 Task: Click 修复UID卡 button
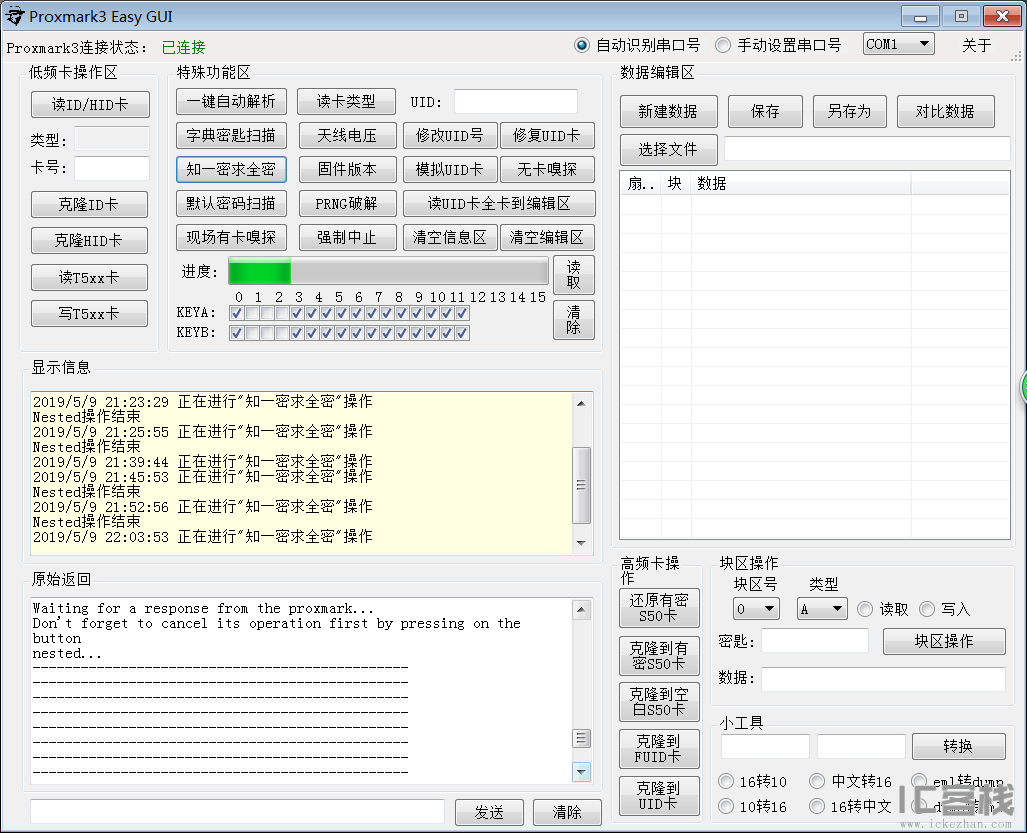(547, 136)
